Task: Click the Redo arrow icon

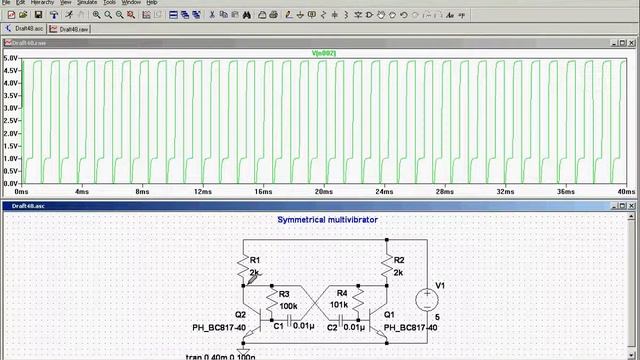Action: tap(415, 15)
